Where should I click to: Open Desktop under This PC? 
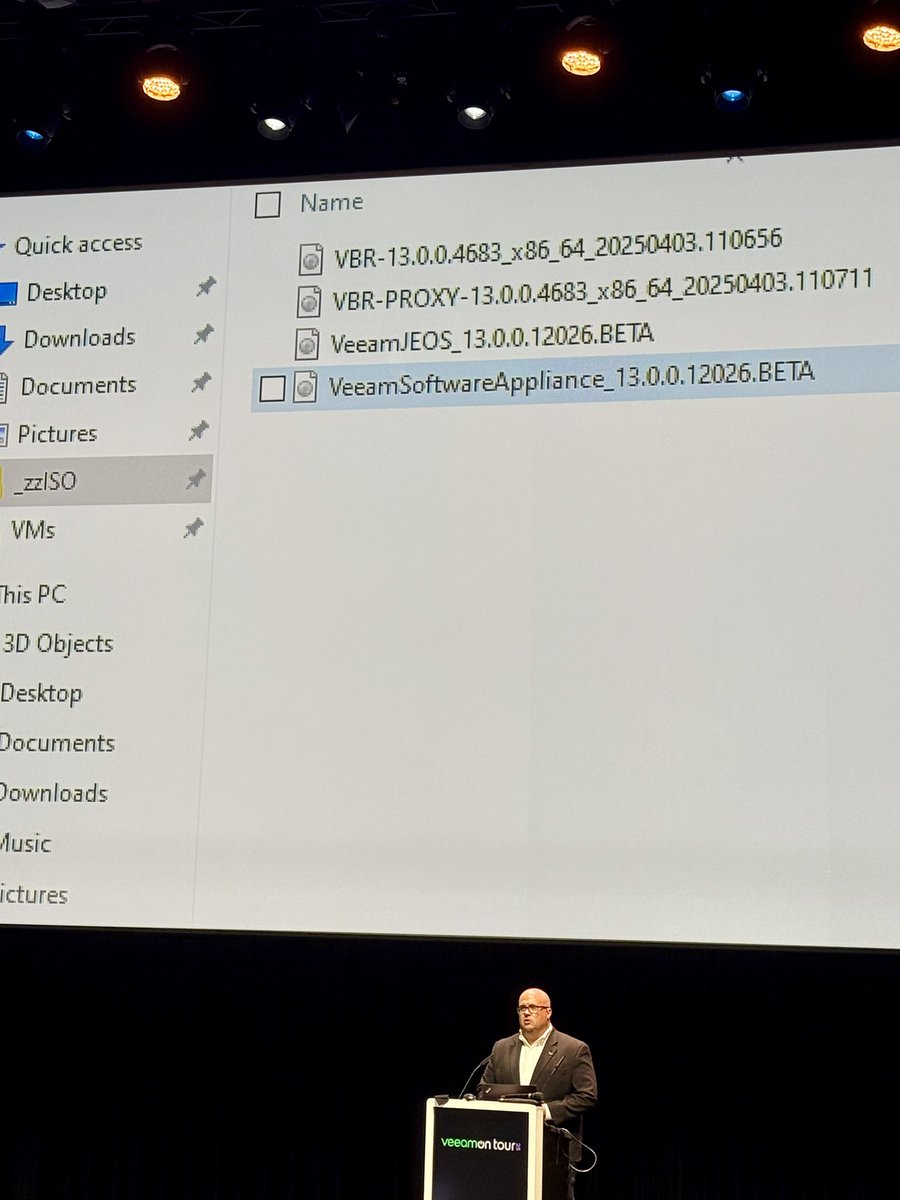[41, 693]
